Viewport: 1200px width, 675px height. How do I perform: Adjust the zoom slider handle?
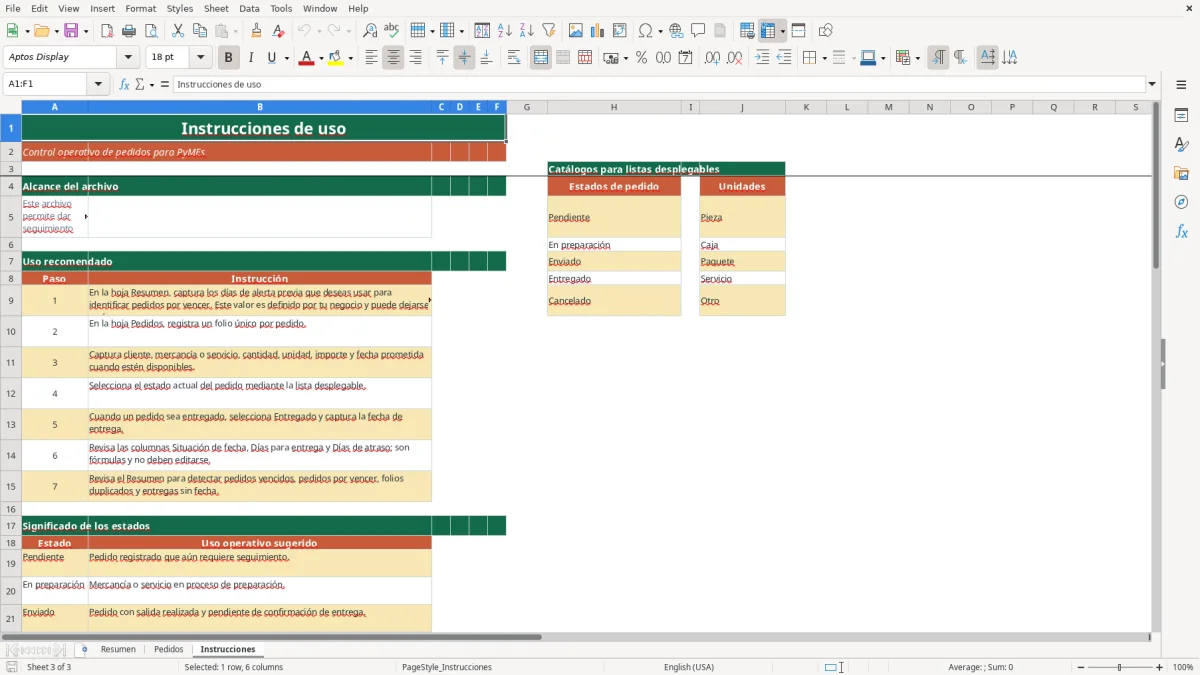coord(1120,667)
